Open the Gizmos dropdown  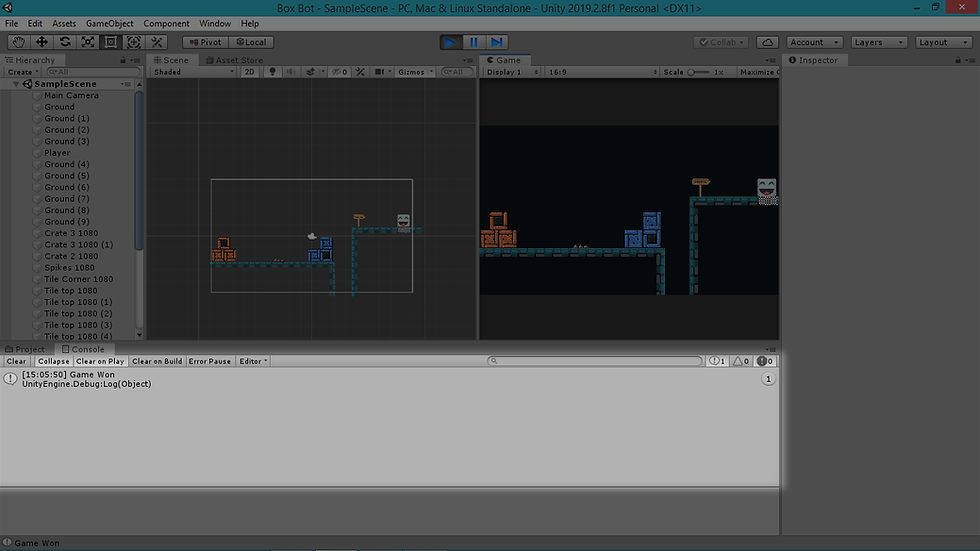click(416, 72)
